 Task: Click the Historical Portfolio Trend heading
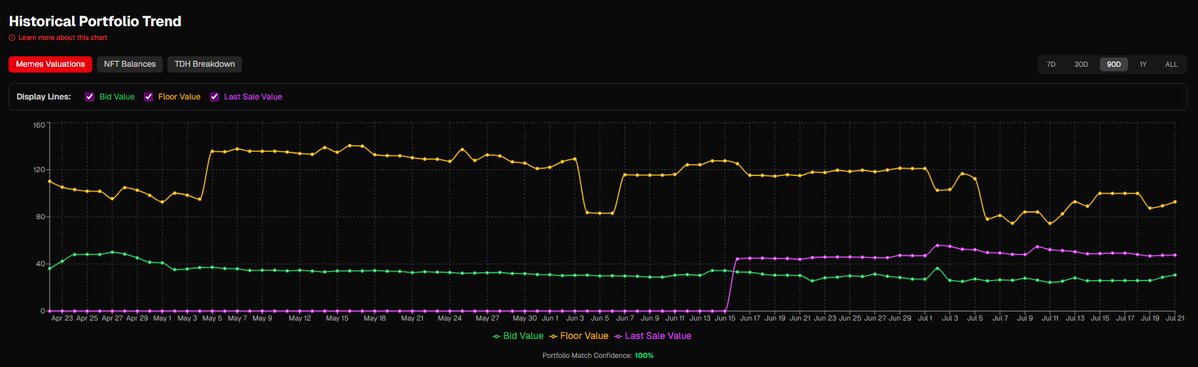tap(95, 21)
